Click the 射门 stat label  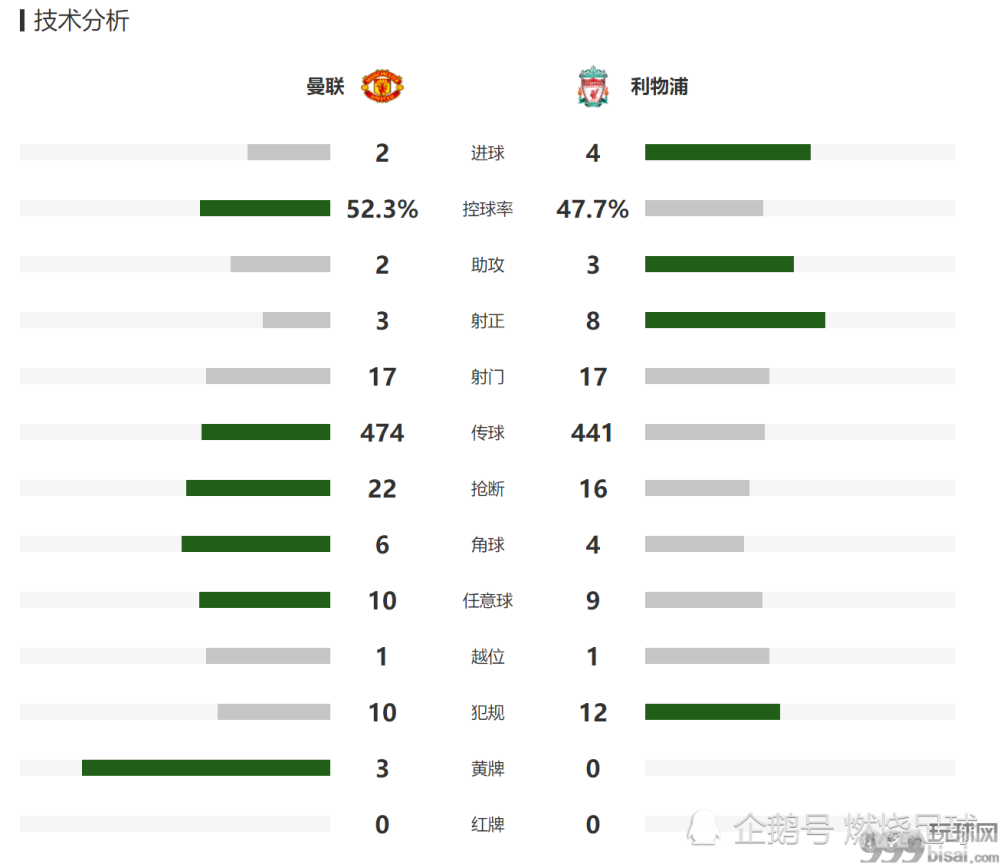[x=487, y=377]
